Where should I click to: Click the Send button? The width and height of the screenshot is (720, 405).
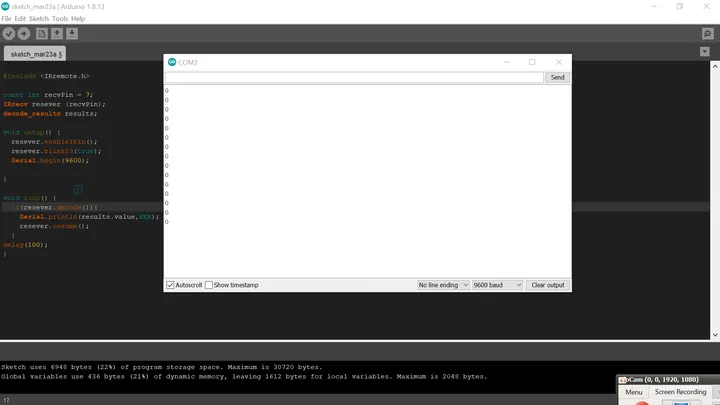[x=557, y=77]
